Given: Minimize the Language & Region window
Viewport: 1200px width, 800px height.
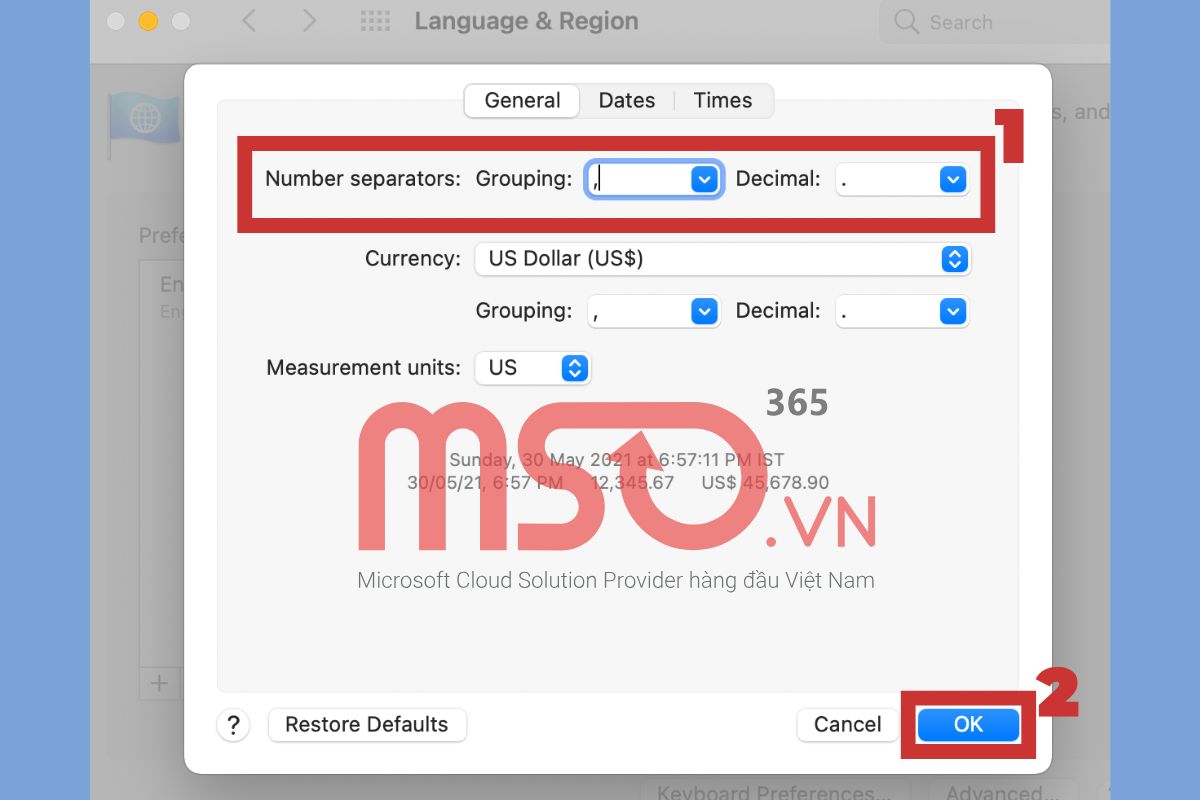Looking at the screenshot, I should click(148, 21).
